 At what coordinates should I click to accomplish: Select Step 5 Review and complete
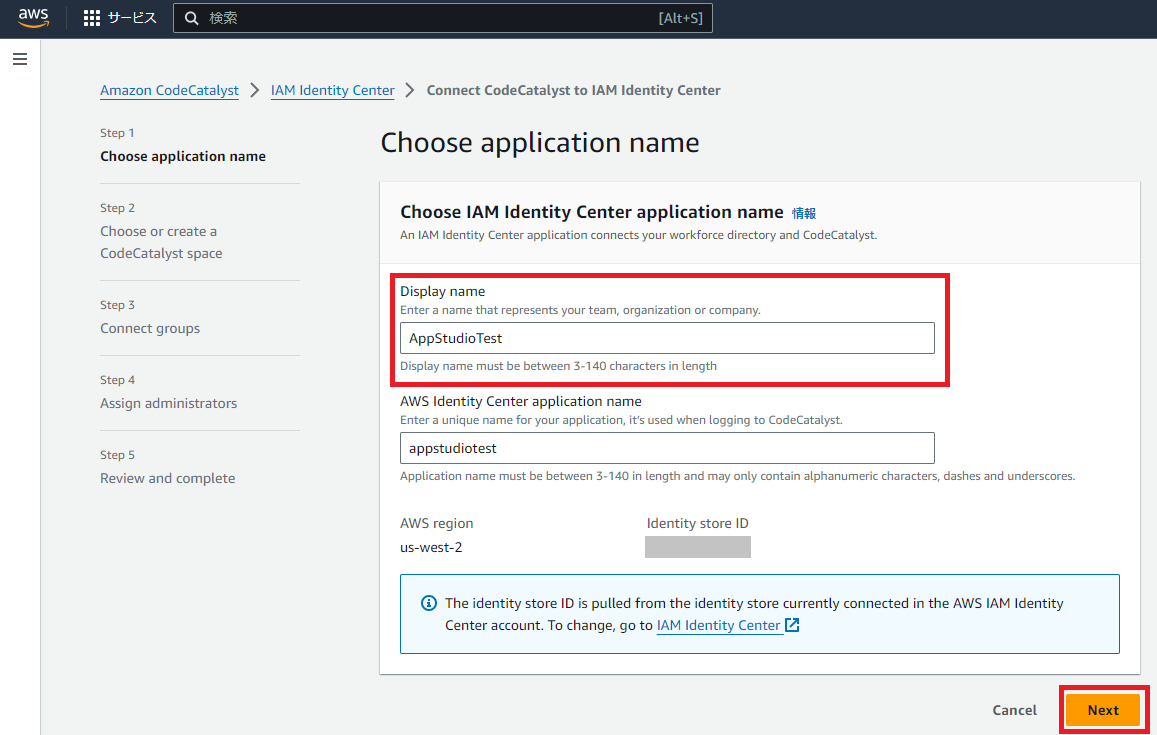click(168, 478)
